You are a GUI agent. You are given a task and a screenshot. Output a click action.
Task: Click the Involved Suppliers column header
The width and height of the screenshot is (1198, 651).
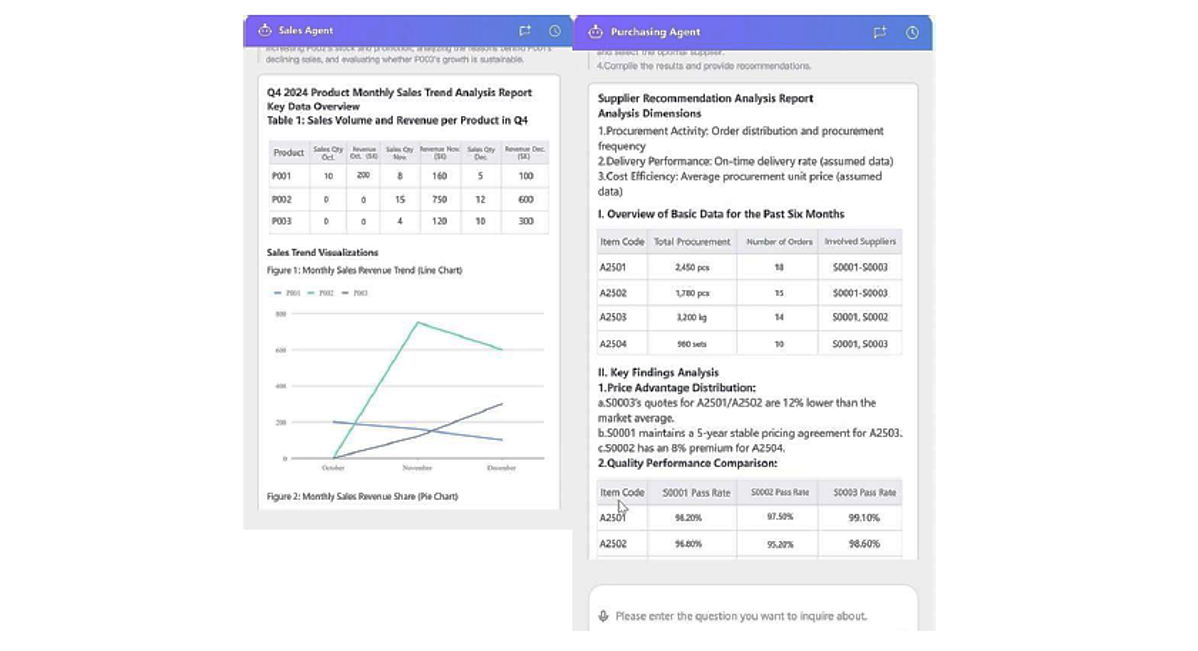click(860, 242)
